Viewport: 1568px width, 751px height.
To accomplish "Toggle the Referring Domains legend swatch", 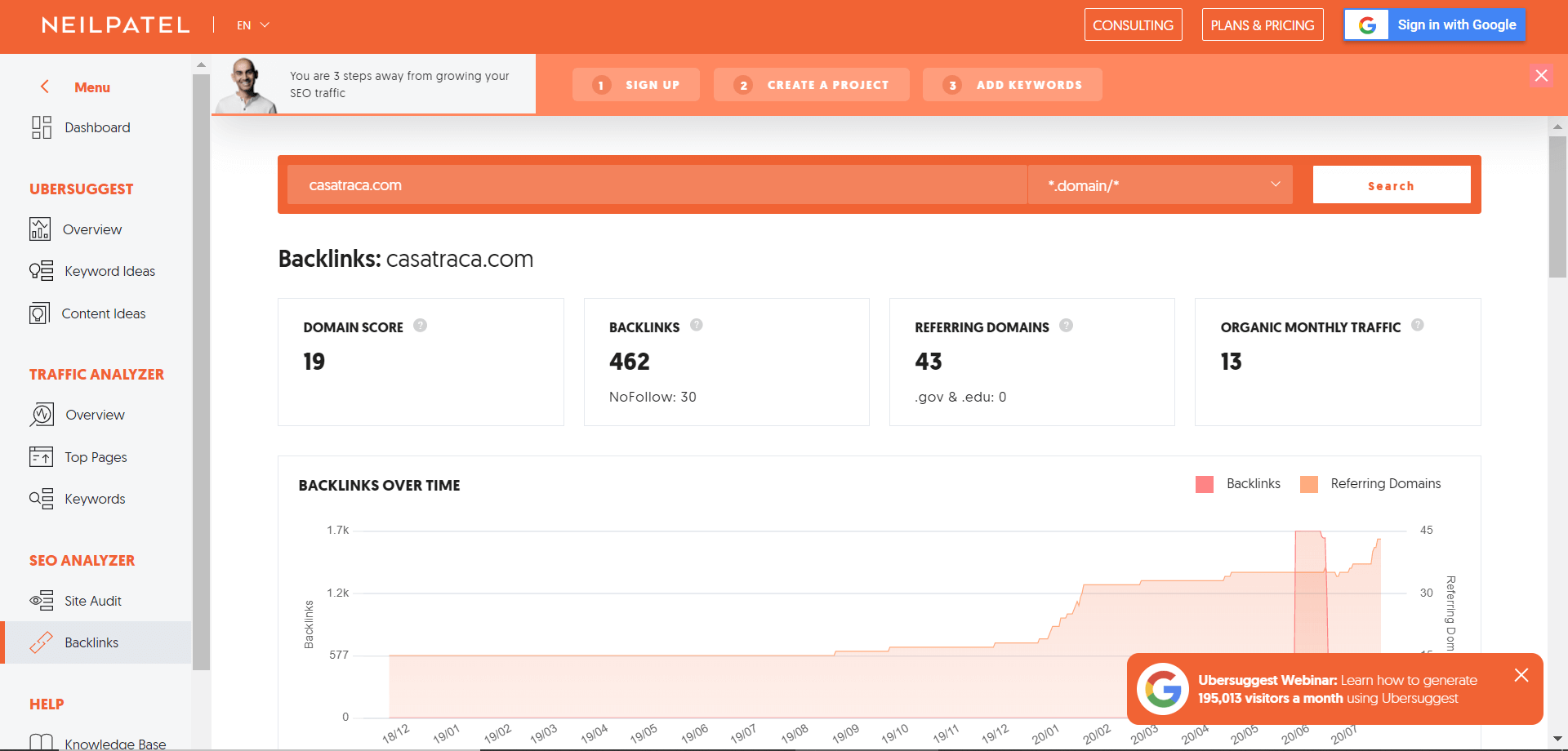I will pyautogui.click(x=1309, y=484).
